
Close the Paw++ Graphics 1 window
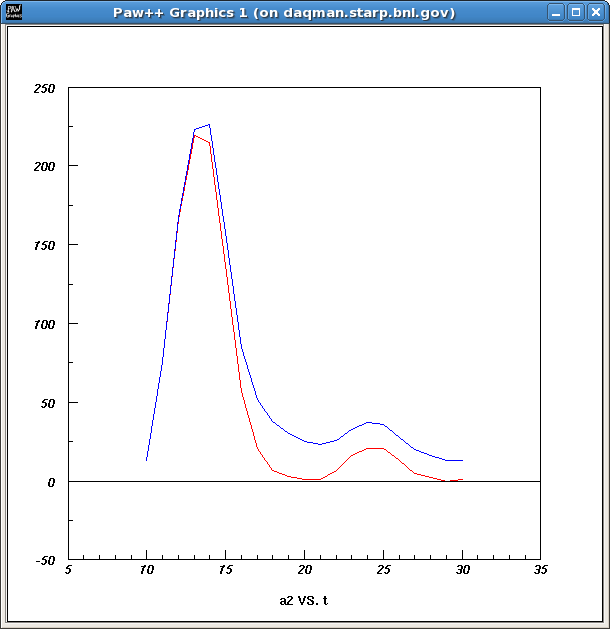point(596,12)
